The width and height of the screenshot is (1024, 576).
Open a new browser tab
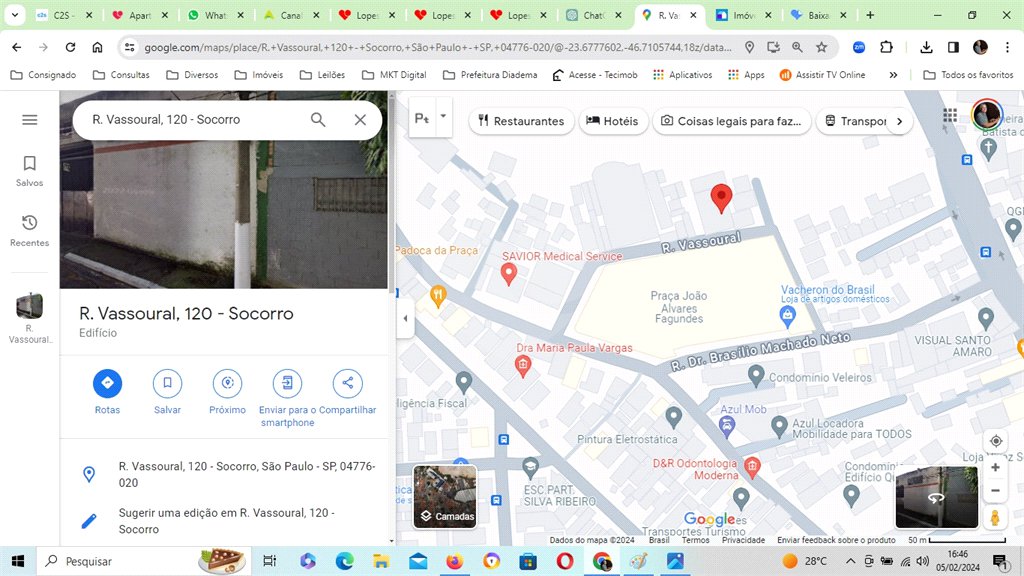(870, 15)
